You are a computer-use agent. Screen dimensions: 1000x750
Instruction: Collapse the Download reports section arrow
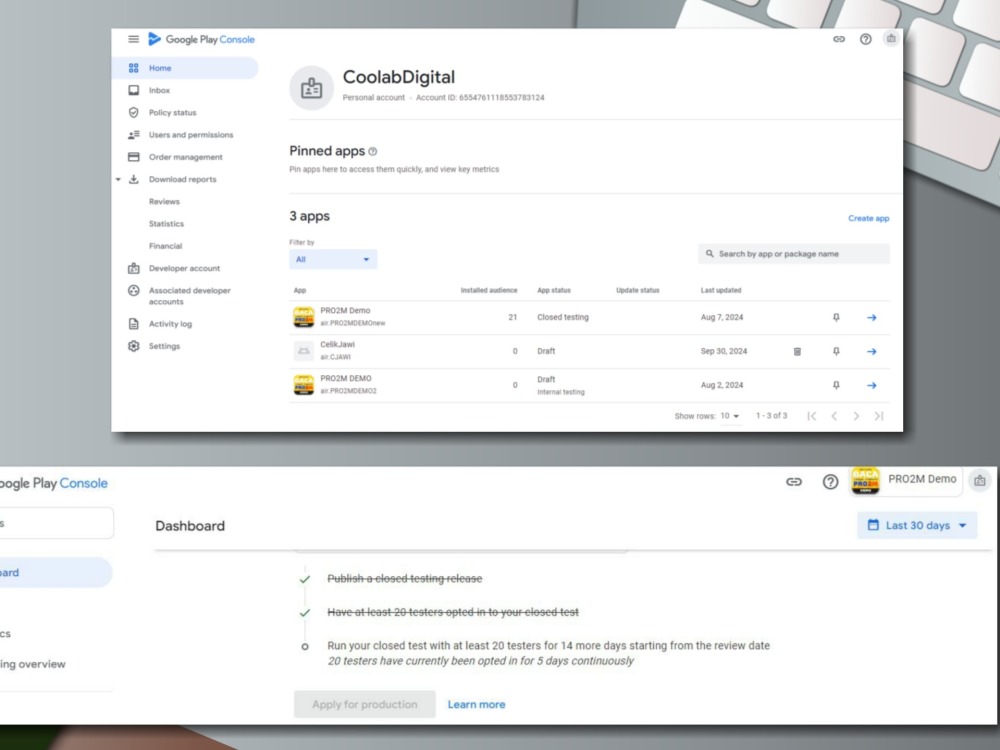[x=118, y=179]
